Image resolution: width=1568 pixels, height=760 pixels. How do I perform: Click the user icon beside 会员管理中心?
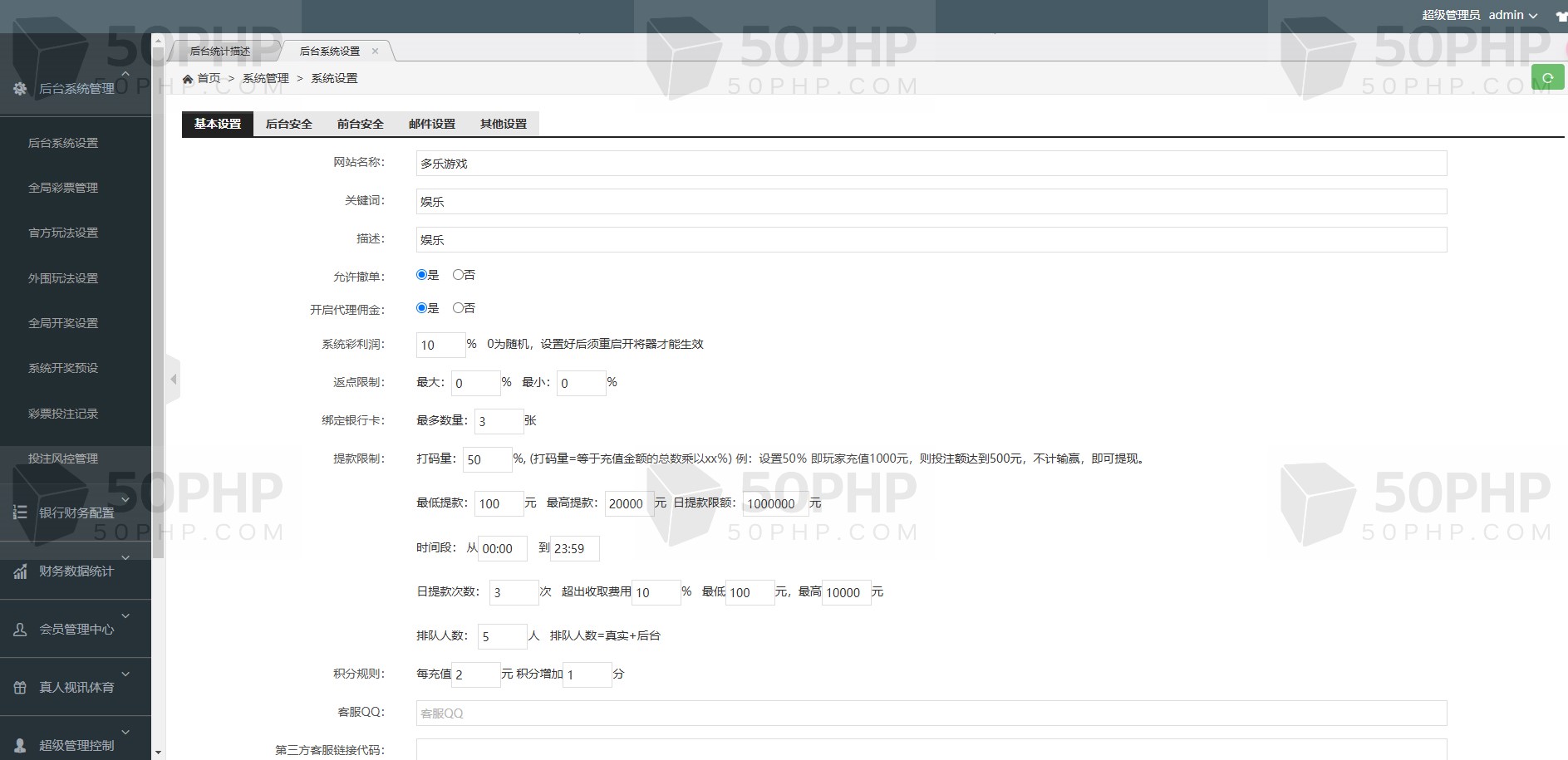tap(20, 630)
